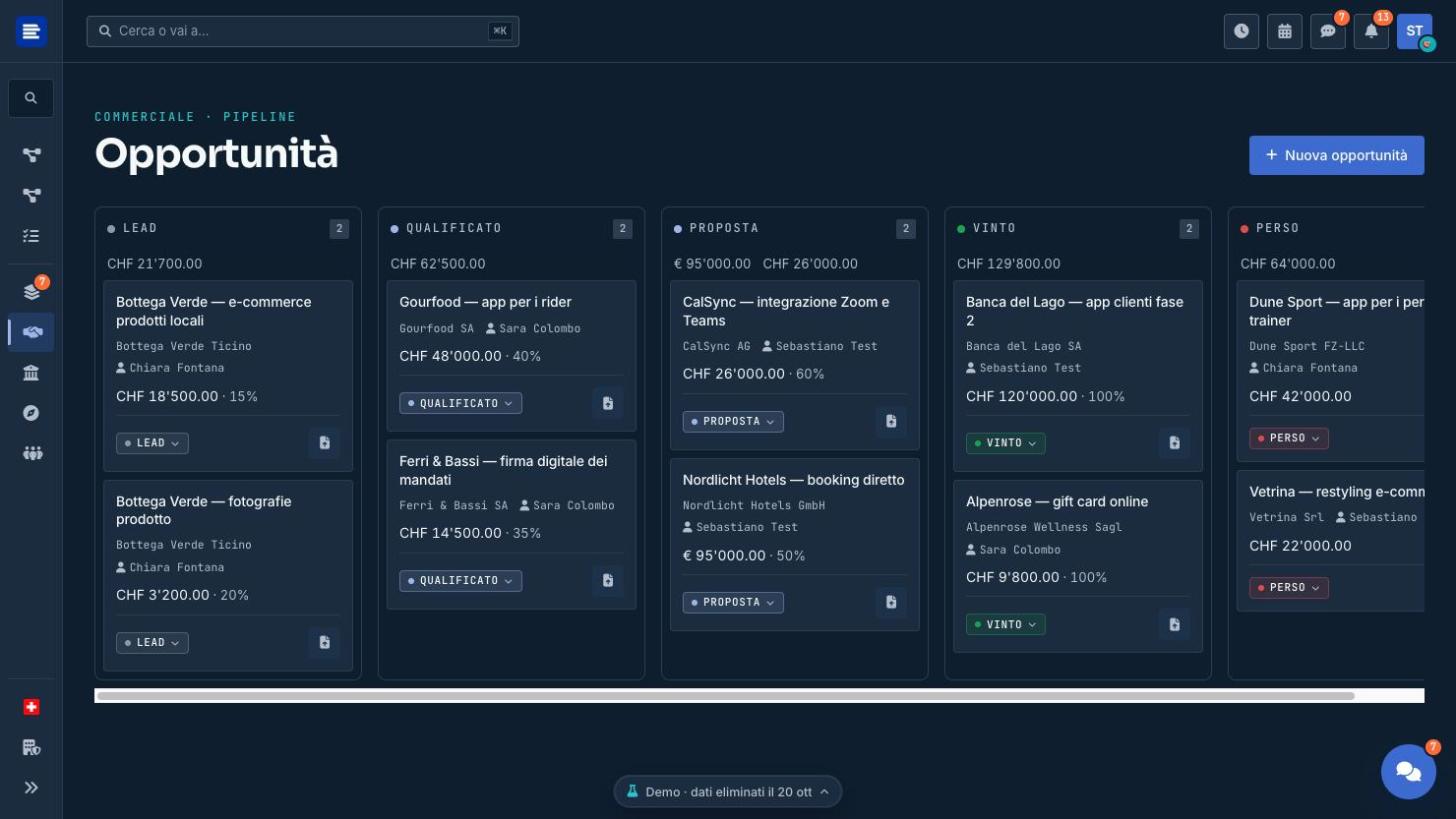
Task: Expand the Demo dati eliminati banner
Action: coord(727,792)
